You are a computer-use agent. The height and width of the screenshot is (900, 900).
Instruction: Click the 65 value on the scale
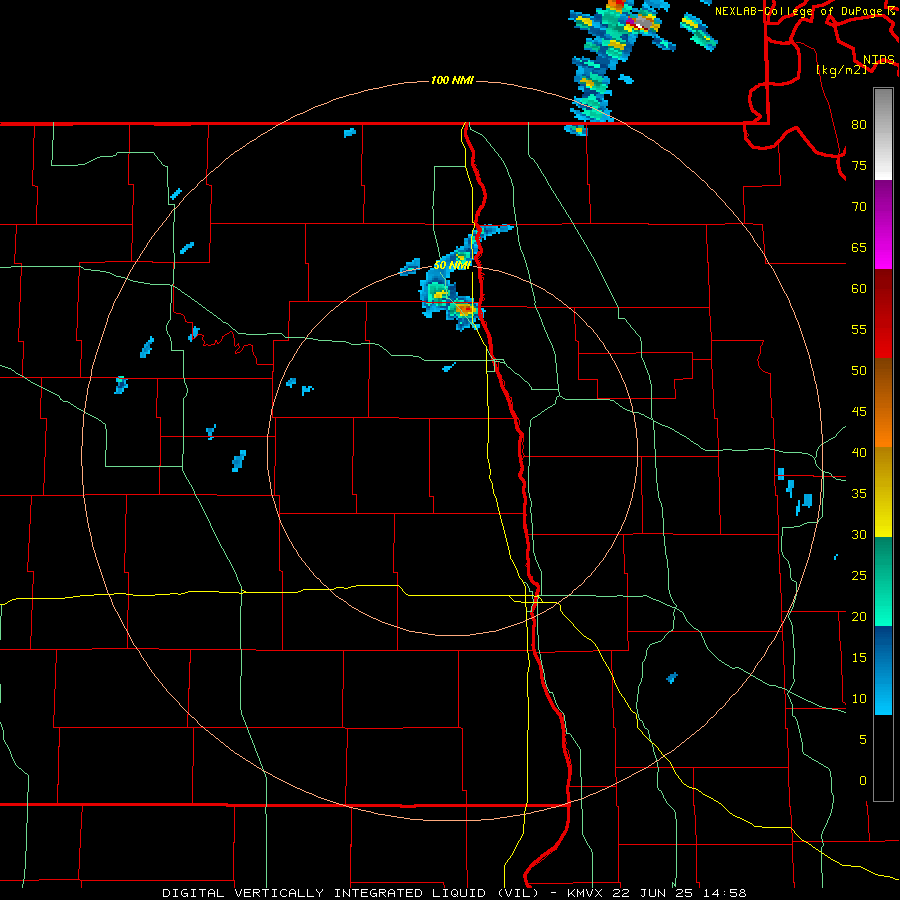click(859, 248)
